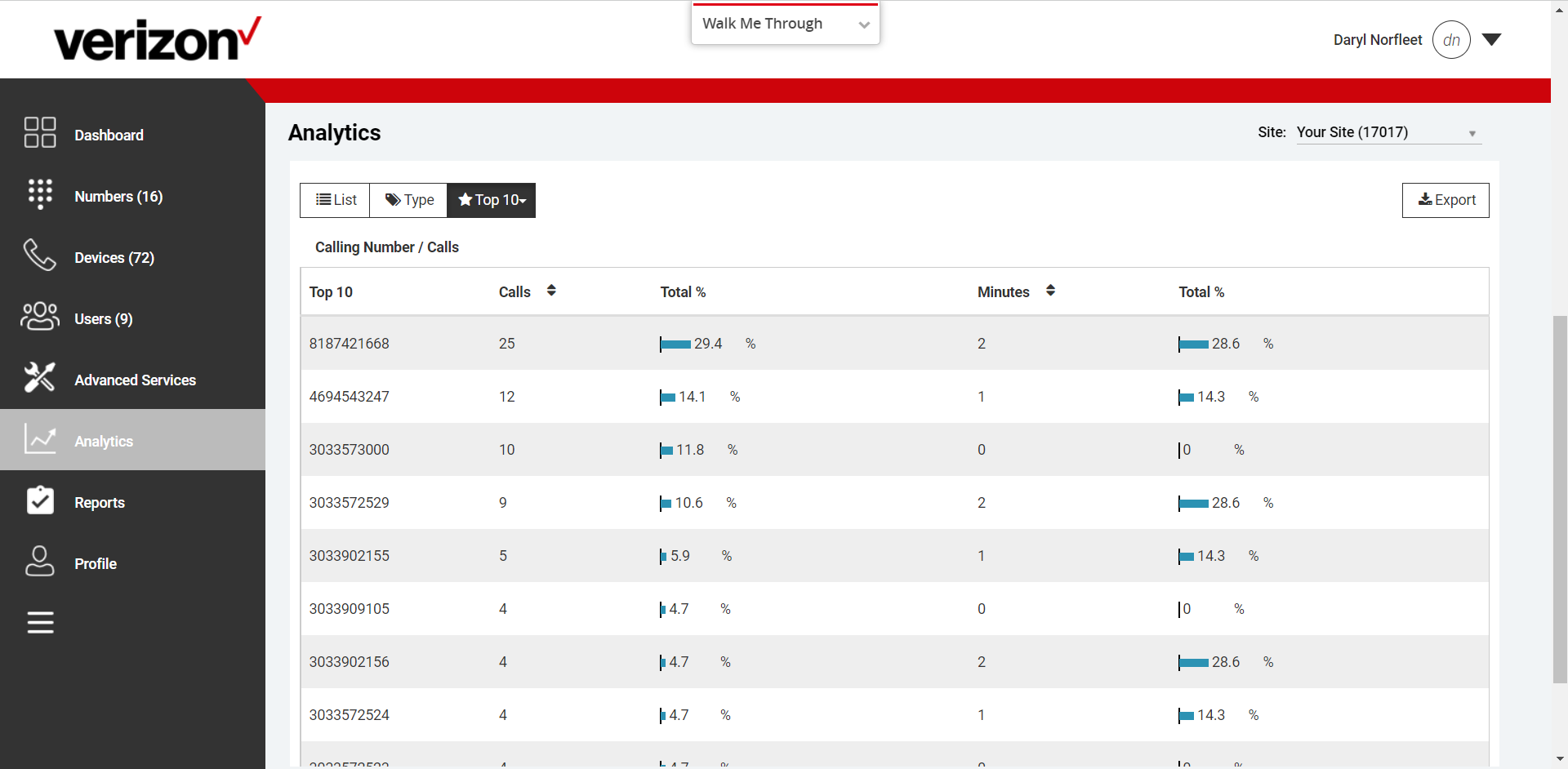
Task: Toggle sort order on Calls column
Action: (551, 291)
